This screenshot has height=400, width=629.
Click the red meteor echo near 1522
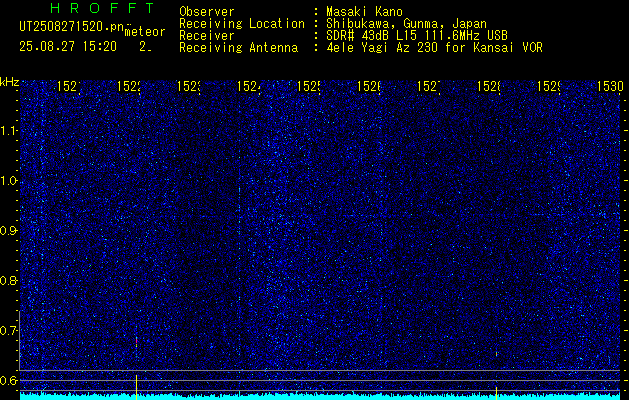pos(136,342)
